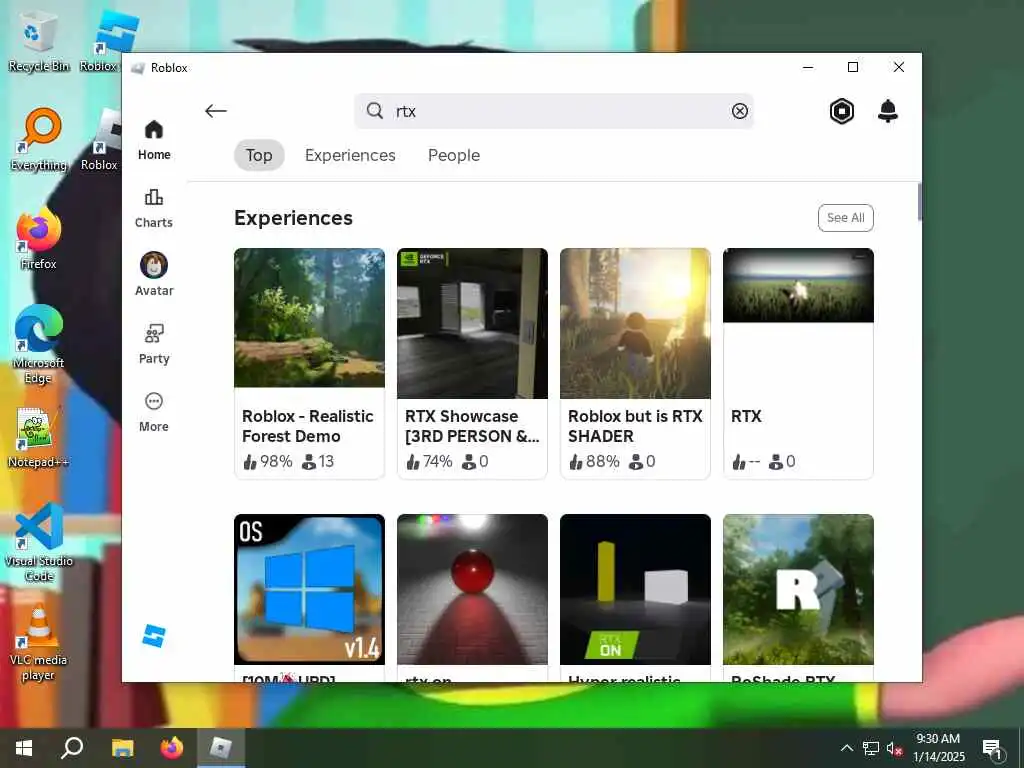Open the Action Center notifications icon
This screenshot has width=1024, height=768.
point(992,749)
